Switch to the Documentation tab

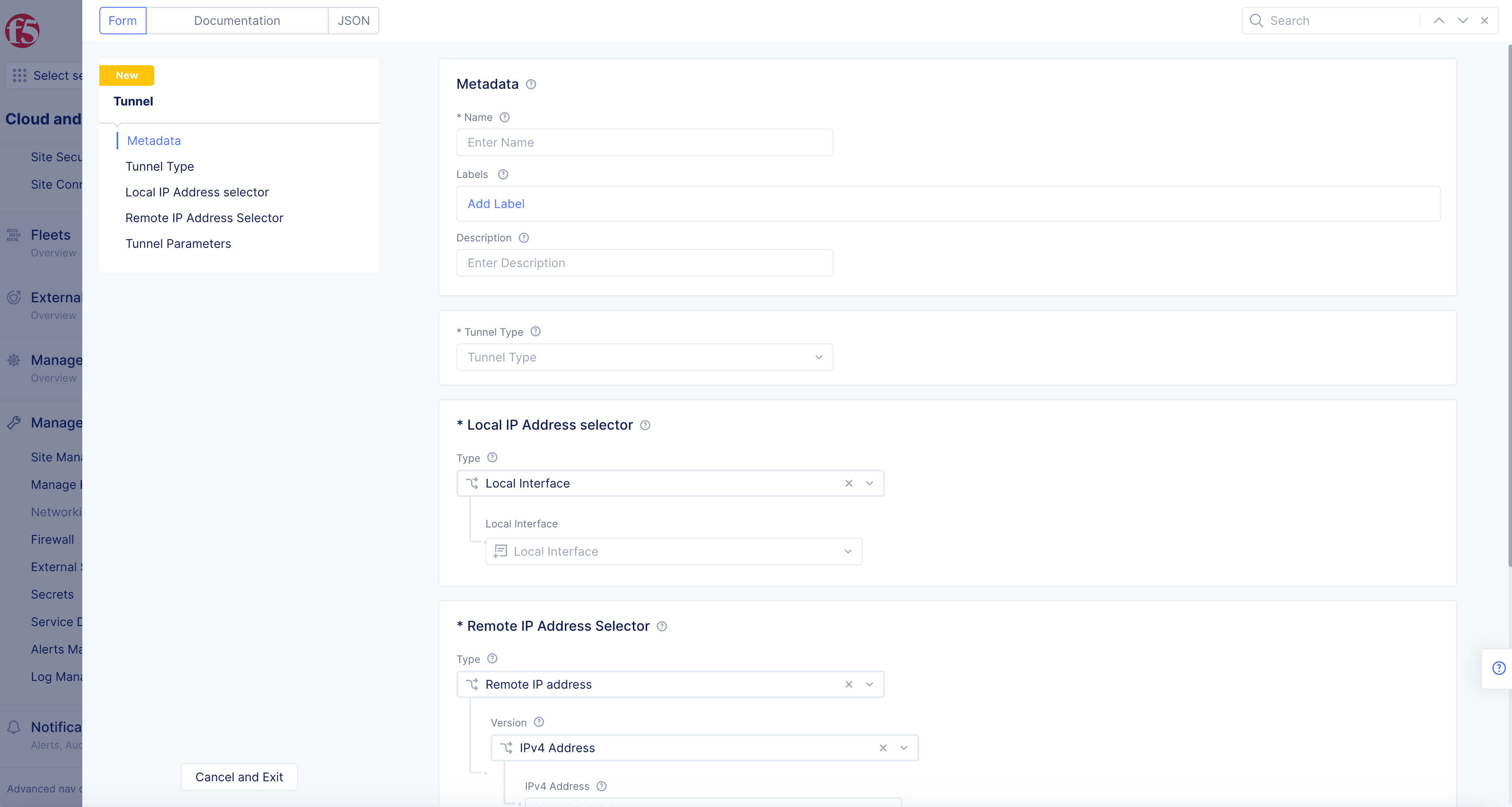pyautogui.click(x=237, y=21)
